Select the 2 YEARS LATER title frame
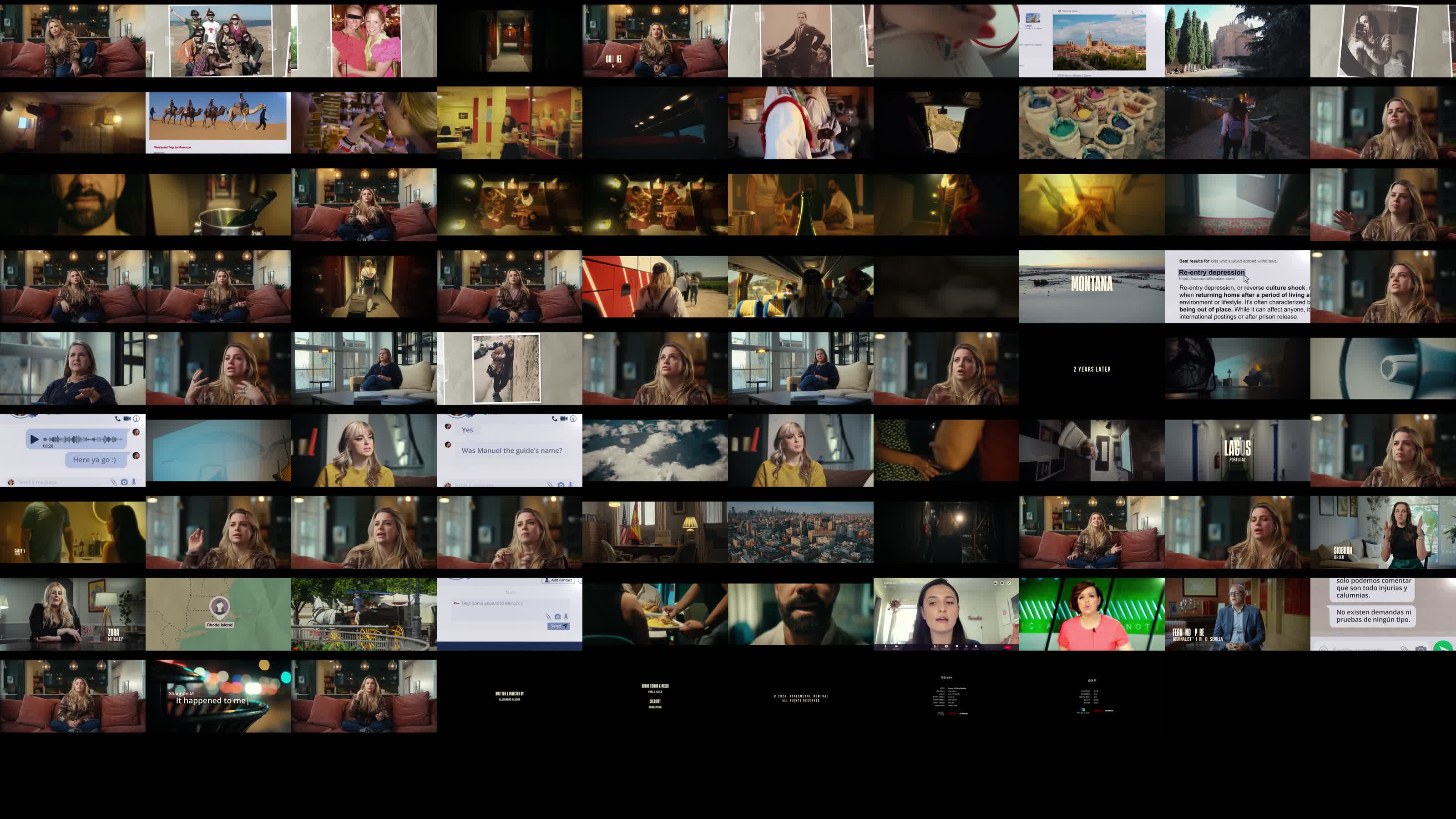 1092,369
